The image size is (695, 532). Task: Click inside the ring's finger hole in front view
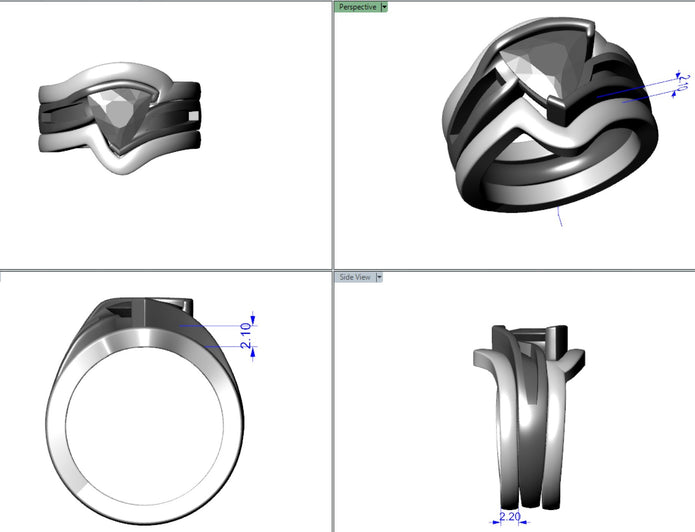(x=144, y=426)
